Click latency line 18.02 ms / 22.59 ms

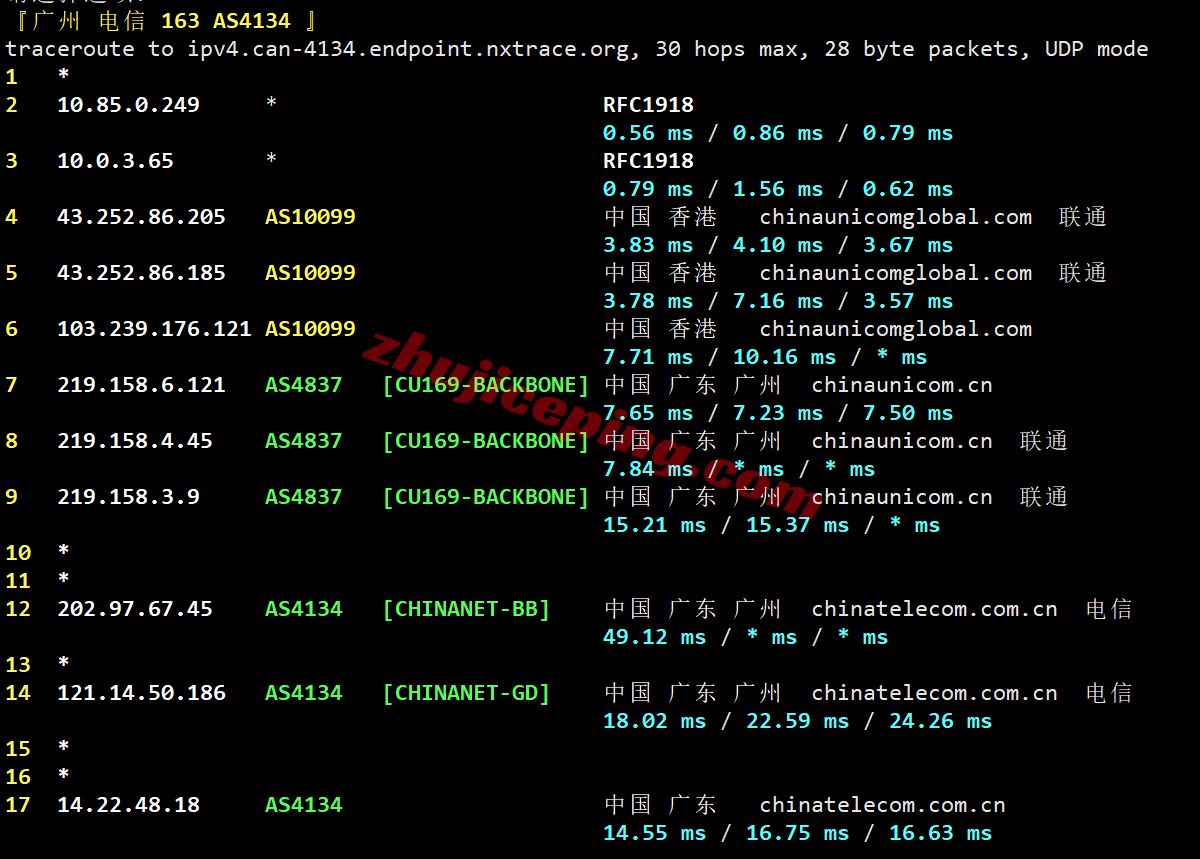pyautogui.click(x=798, y=721)
